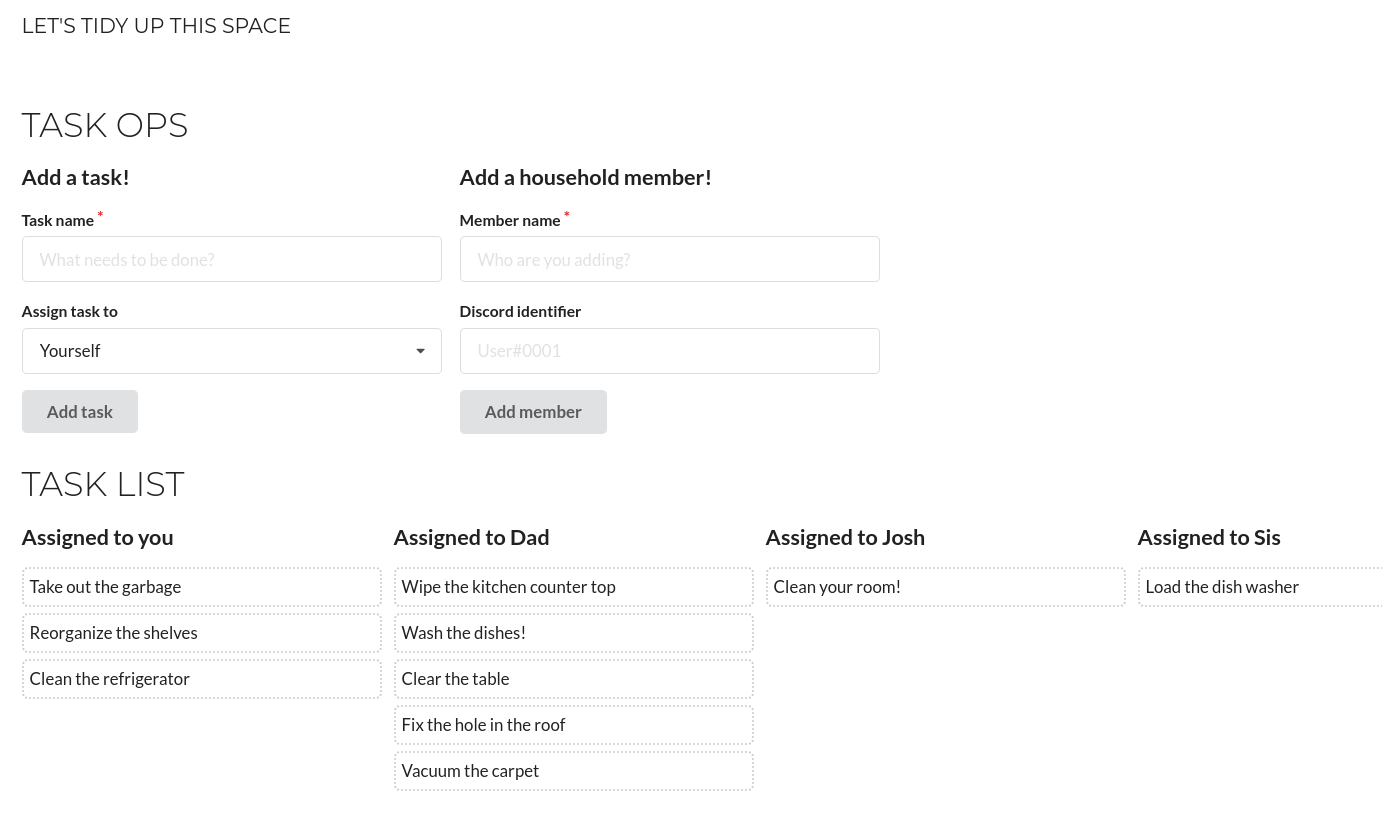The image size is (1382, 824).
Task: Click Josh's Clean your room! task
Action: tap(945, 587)
